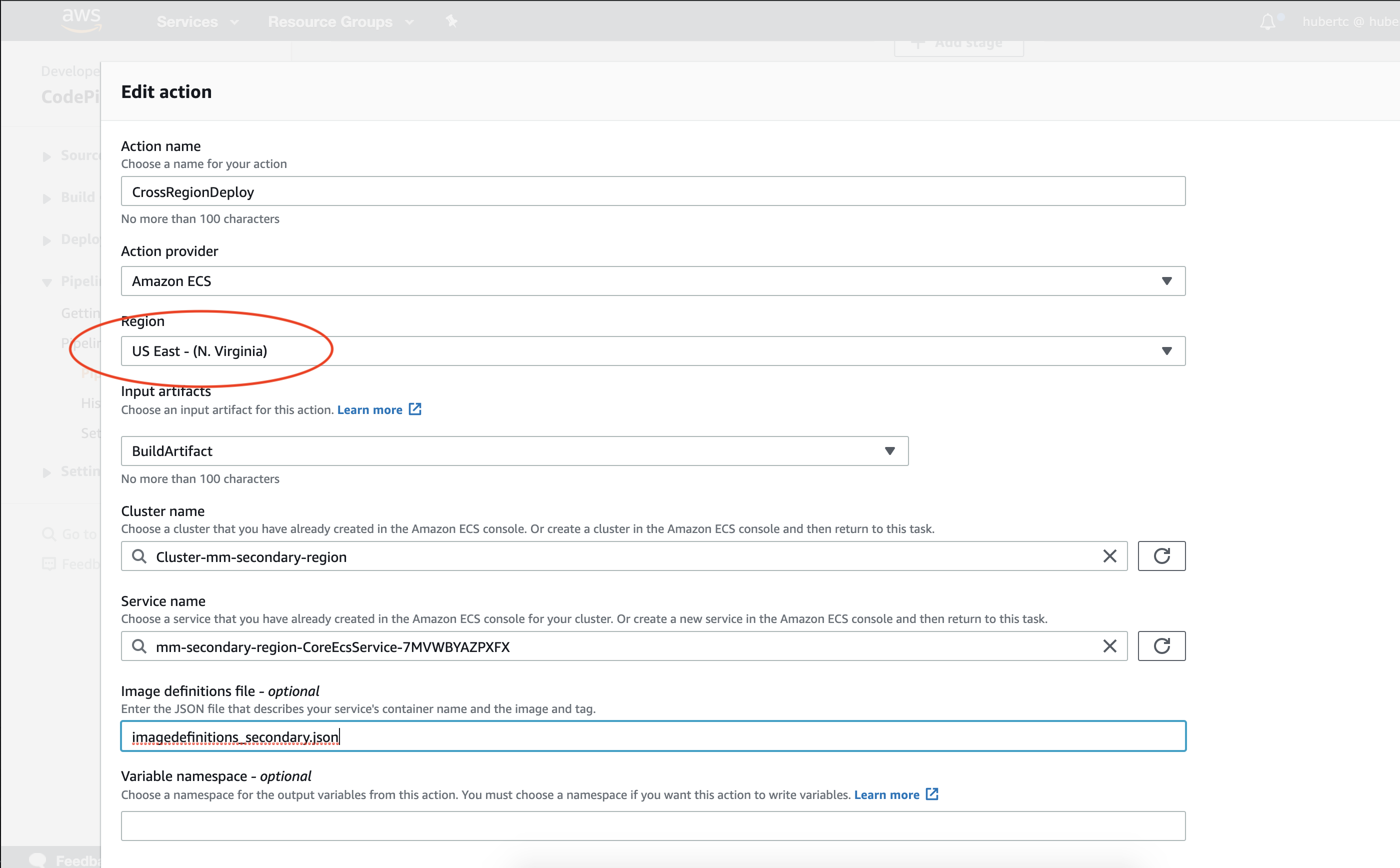Click the external link icon beside input artifacts Learn more
This screenshot has width=1400, height=868.
415,409
